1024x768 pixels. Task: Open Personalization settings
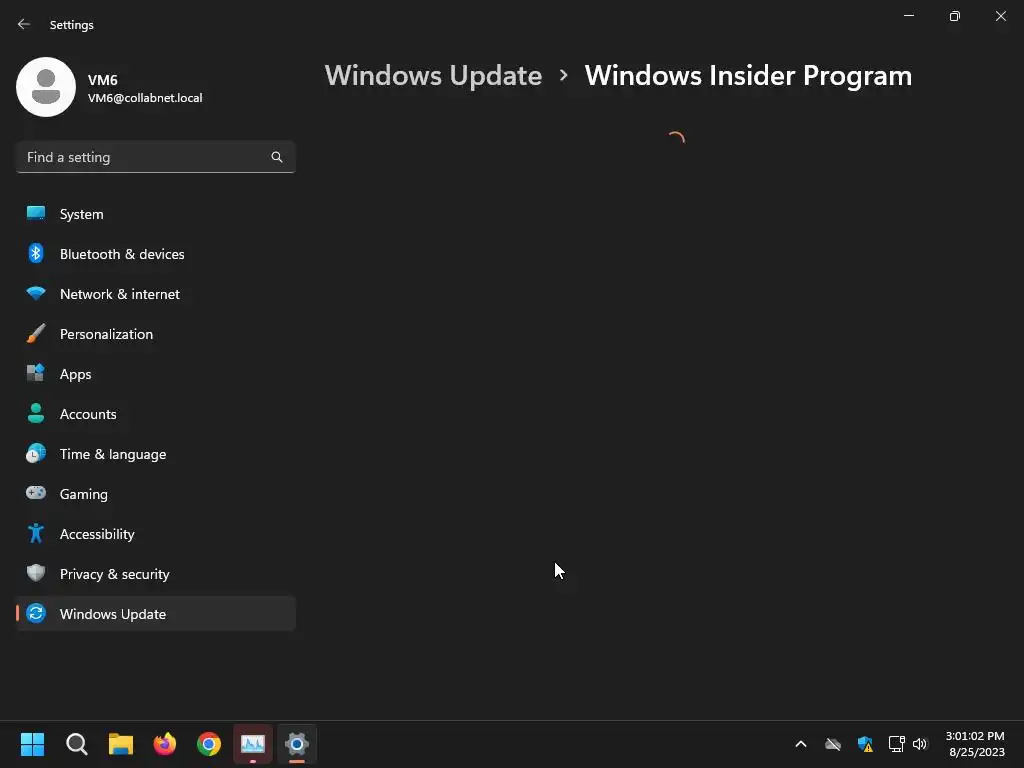click(155, 334)
